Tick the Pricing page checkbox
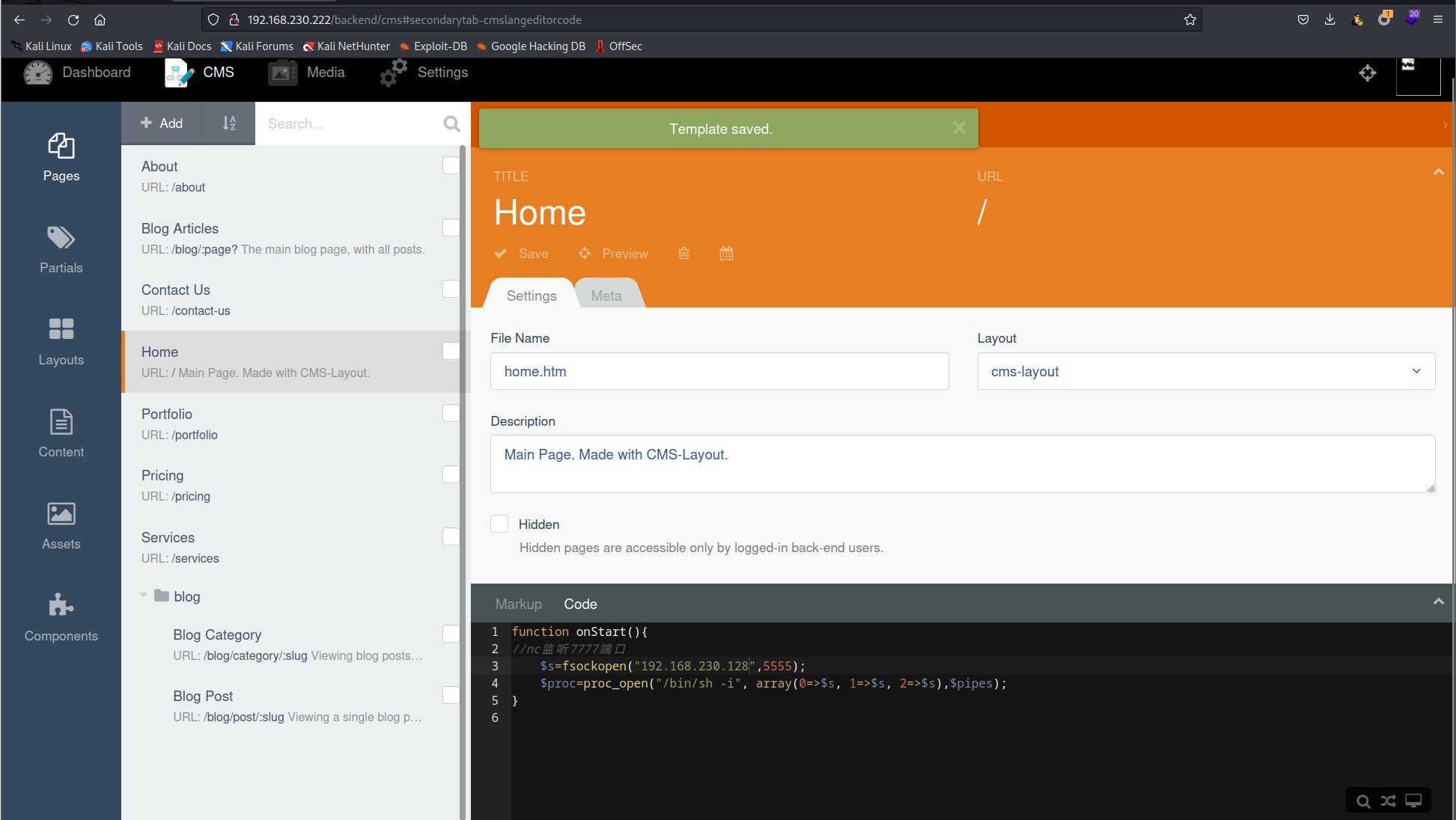 (x=451, y=474)
